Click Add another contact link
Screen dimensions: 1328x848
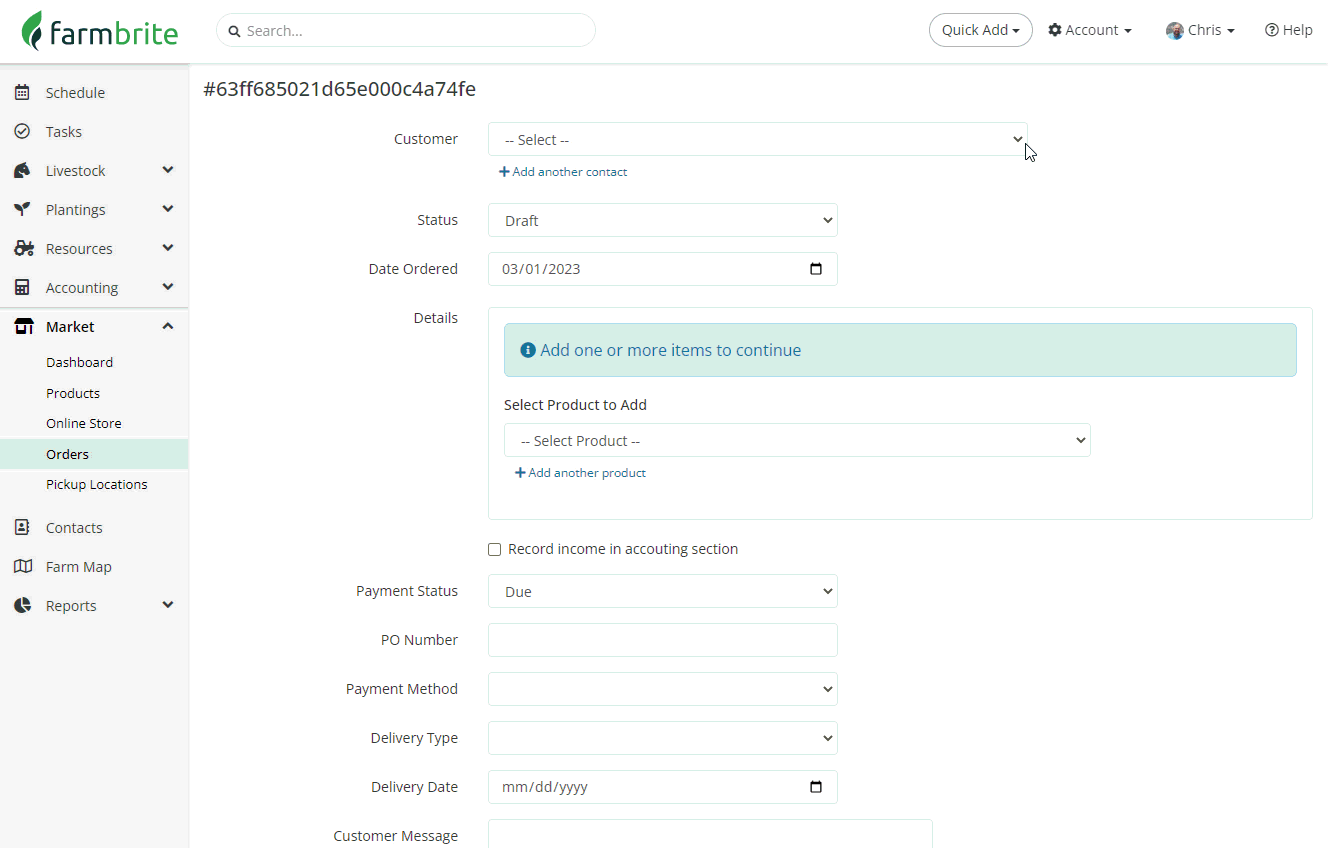(564, 172)
